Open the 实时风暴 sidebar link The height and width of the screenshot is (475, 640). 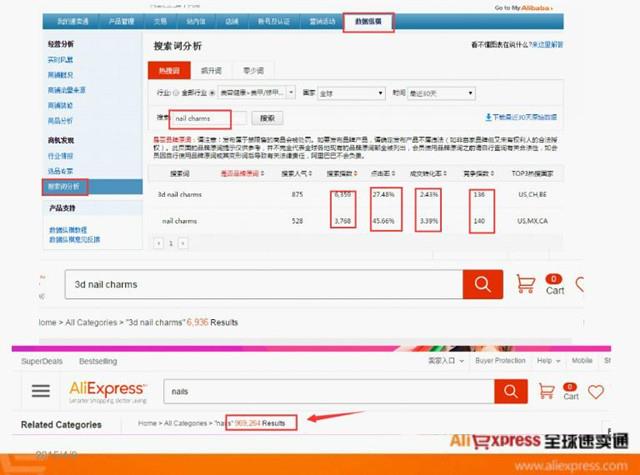point(60,60)
